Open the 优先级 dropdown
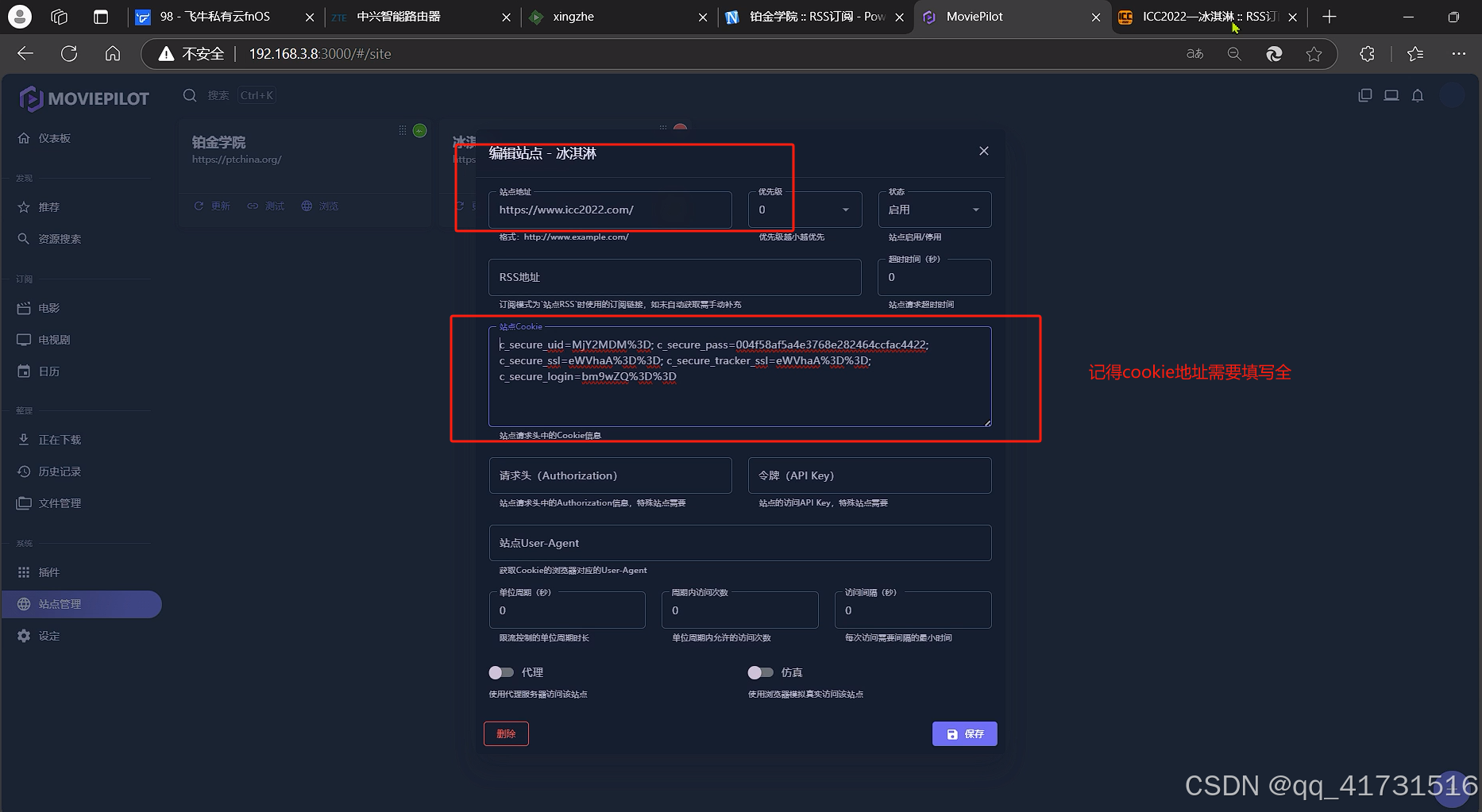 (805, 210)
